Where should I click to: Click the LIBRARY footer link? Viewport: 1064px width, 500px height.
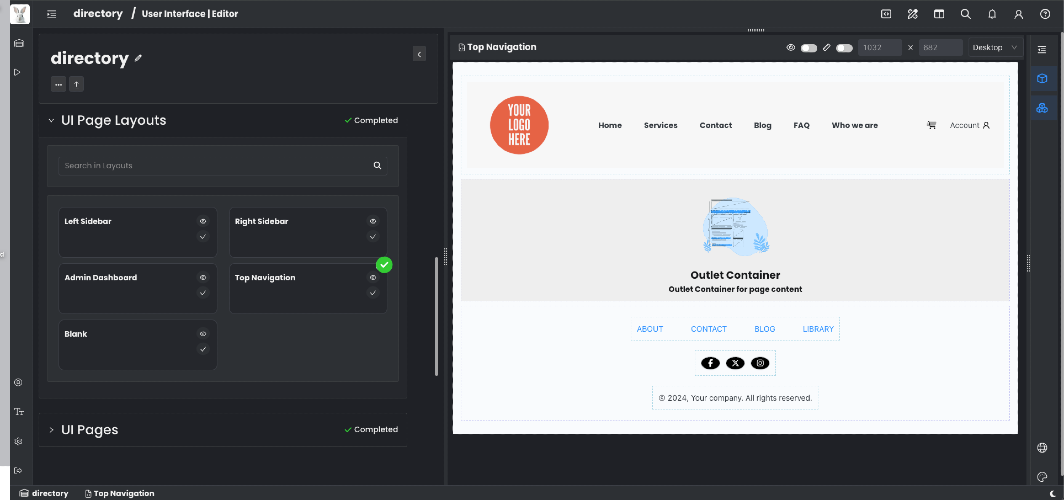click(x=818, y=329)
